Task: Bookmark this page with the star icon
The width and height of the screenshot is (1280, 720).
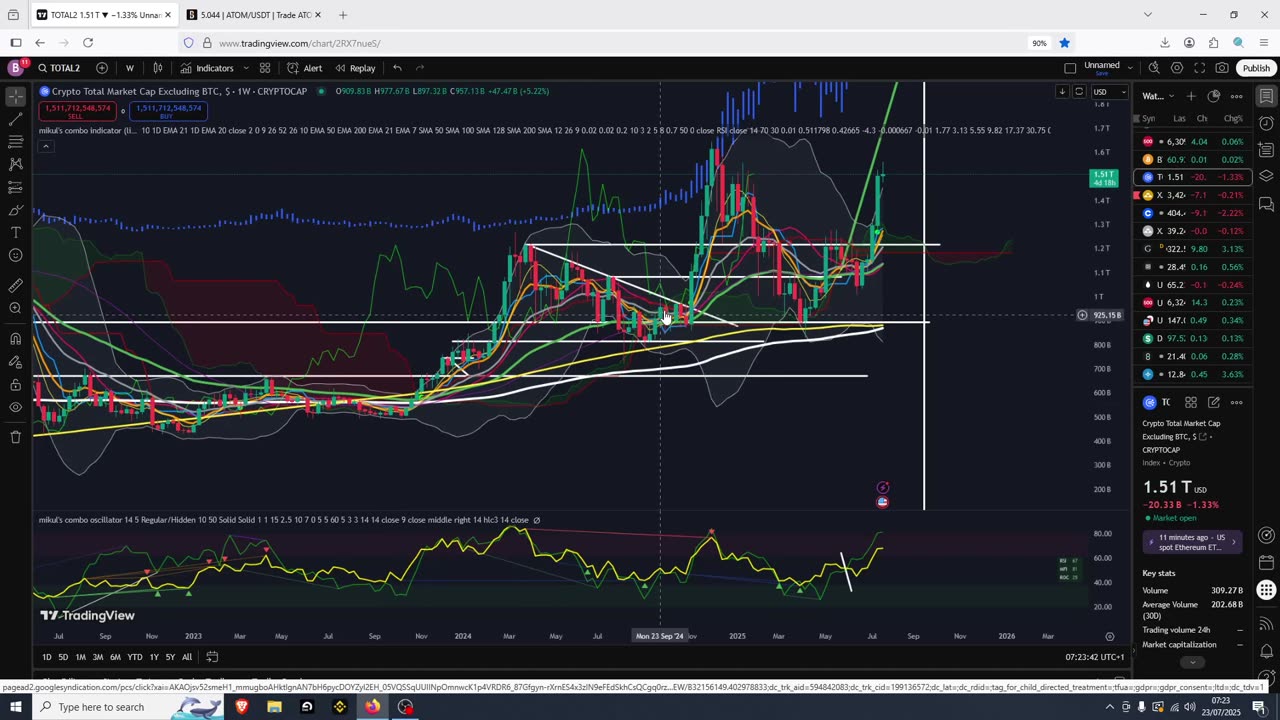Action: click(1065, 43)
